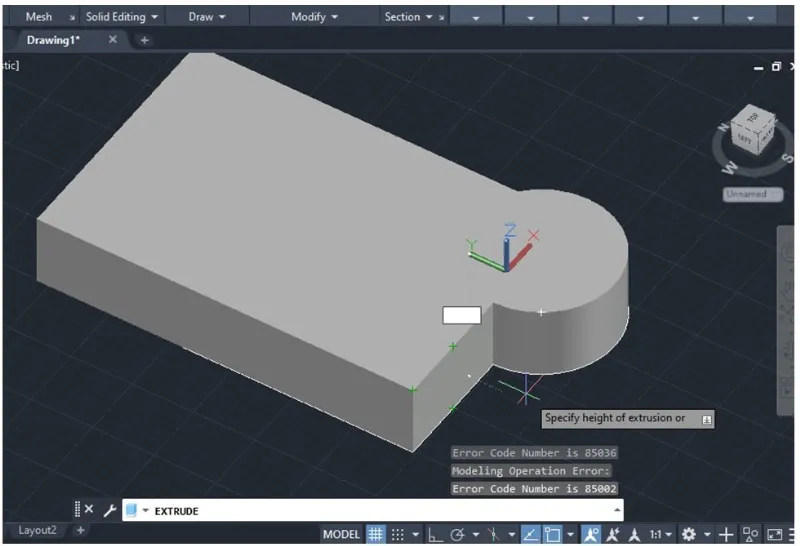Click the UCS icon origin on the solid
The image size is (800, 546).
pos(506,268)
